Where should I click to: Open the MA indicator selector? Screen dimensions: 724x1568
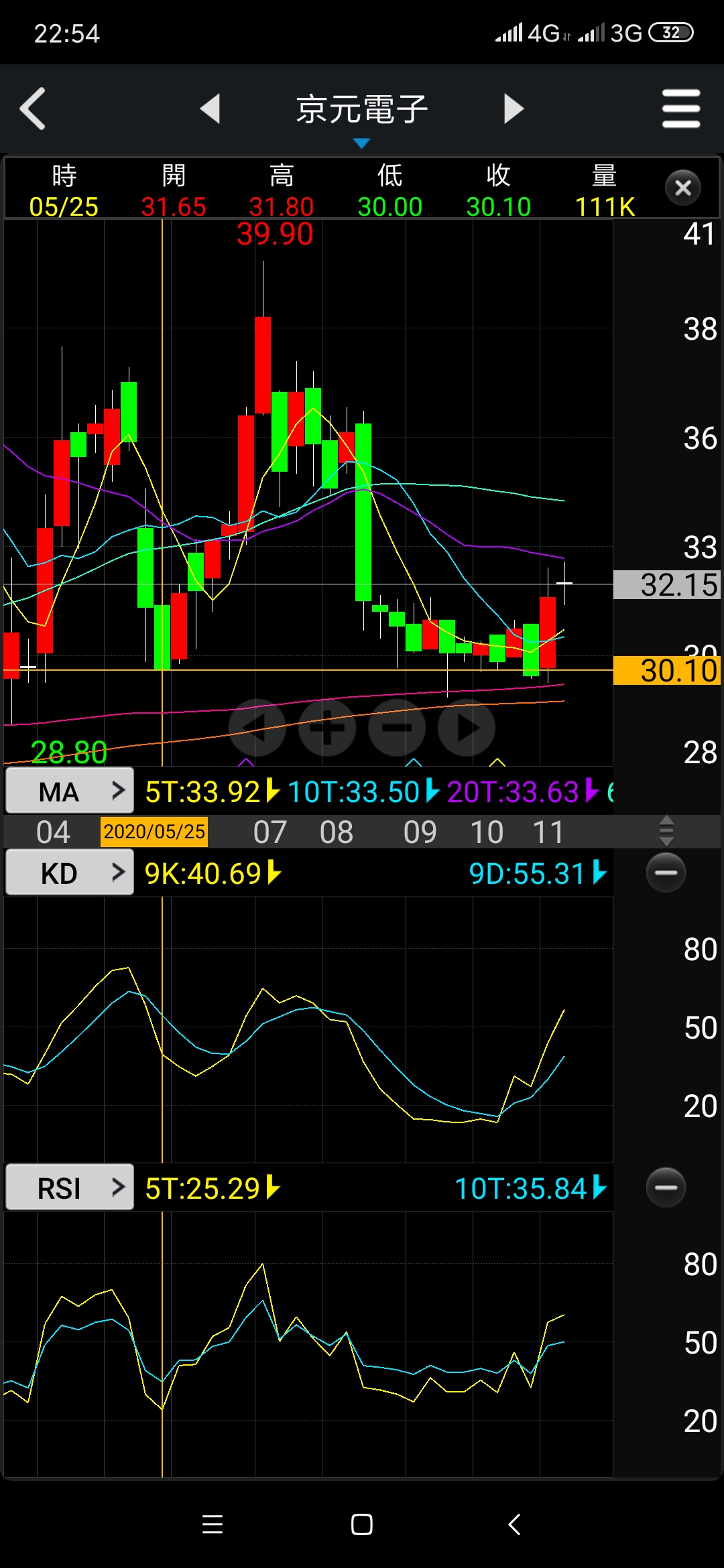pos(70,791)
